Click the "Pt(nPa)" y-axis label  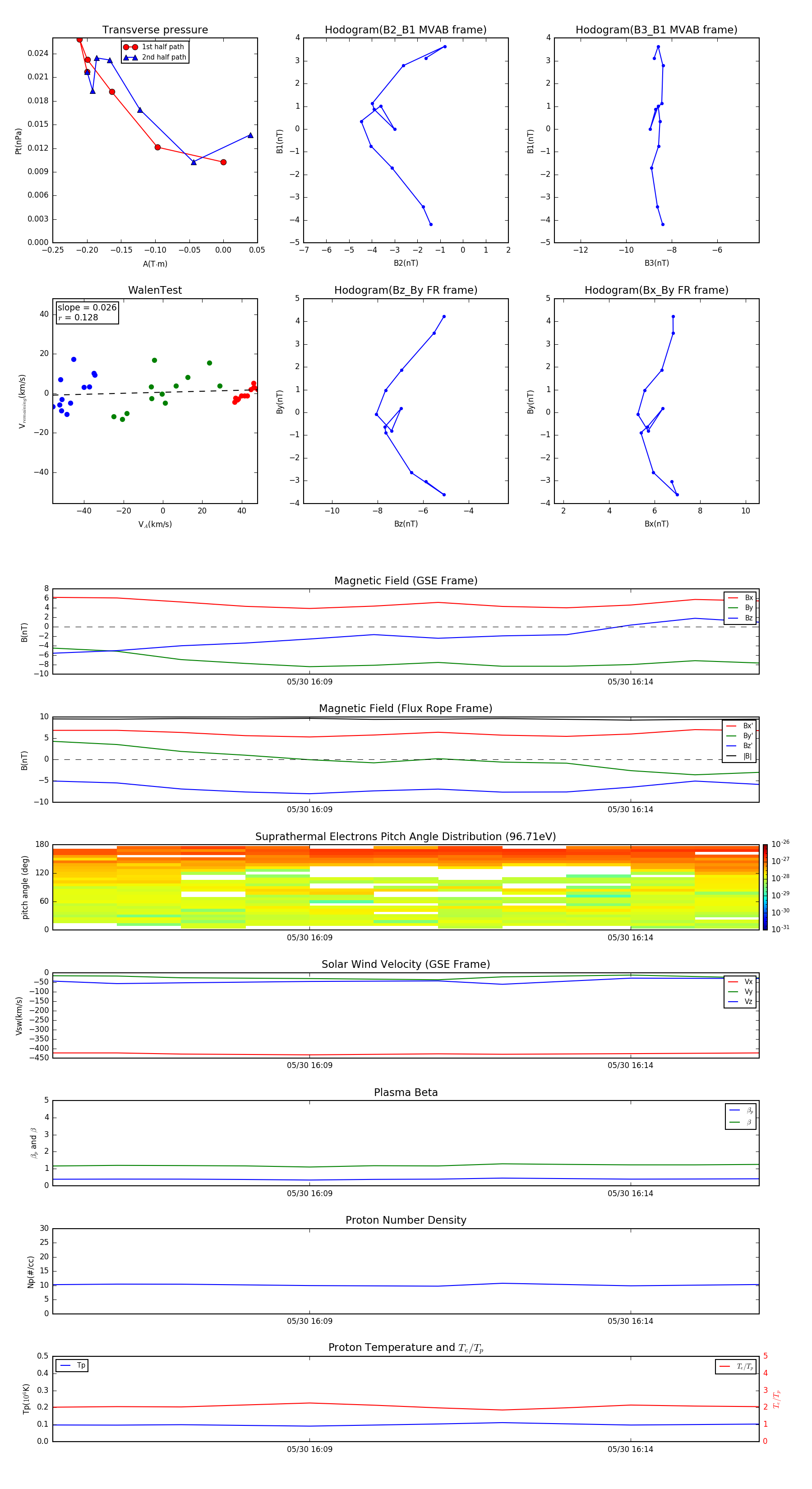tap(18, 140)
